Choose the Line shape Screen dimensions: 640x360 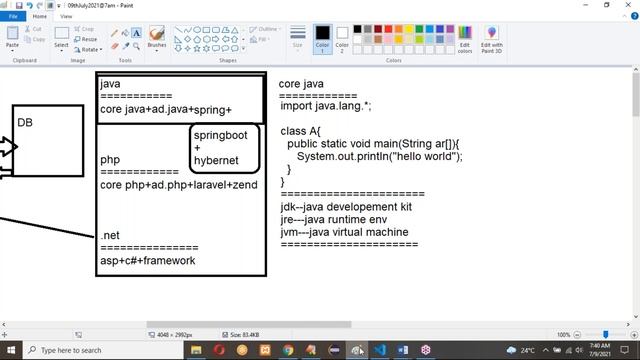click(x=178, y=30)
